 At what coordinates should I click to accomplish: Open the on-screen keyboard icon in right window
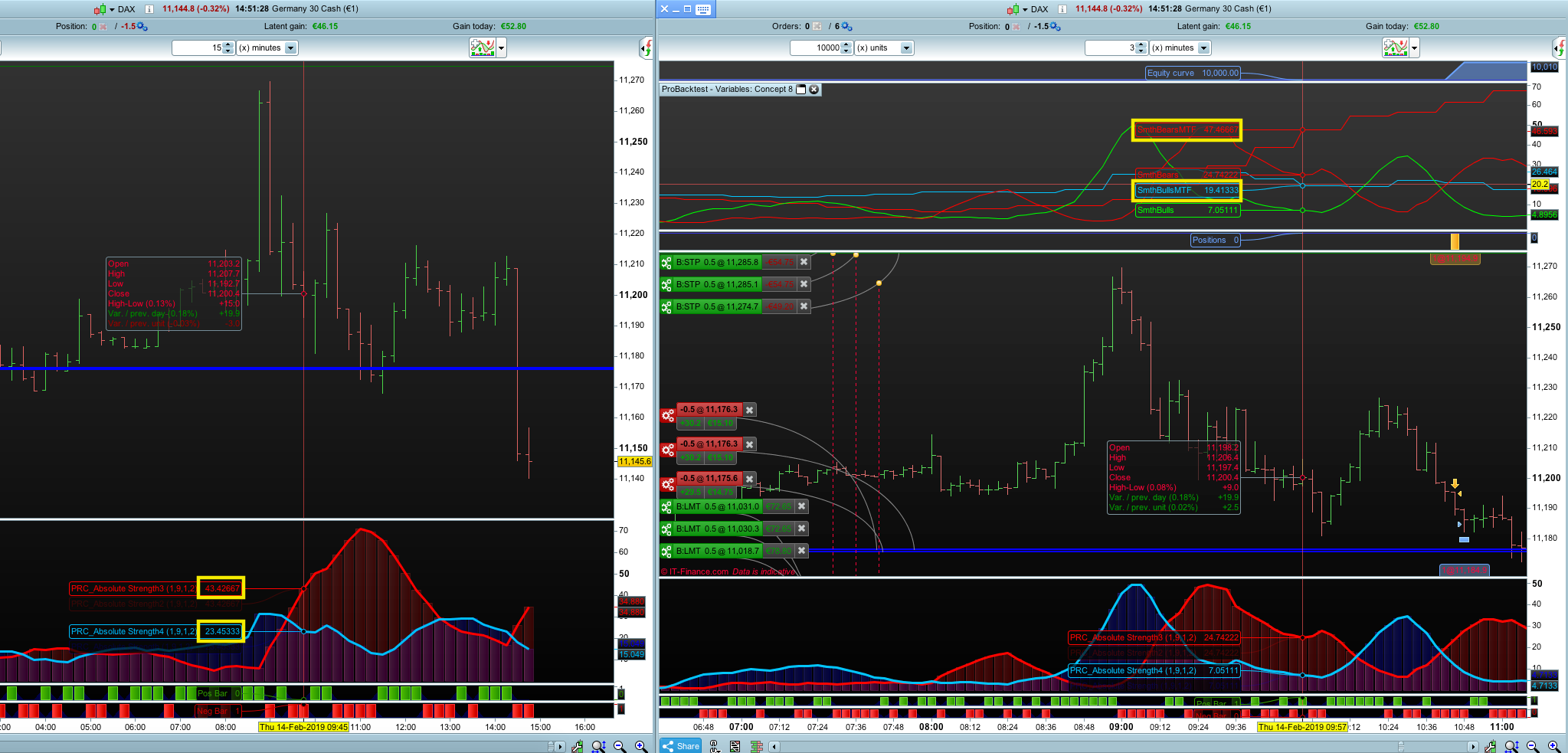(x=703, y=9)
